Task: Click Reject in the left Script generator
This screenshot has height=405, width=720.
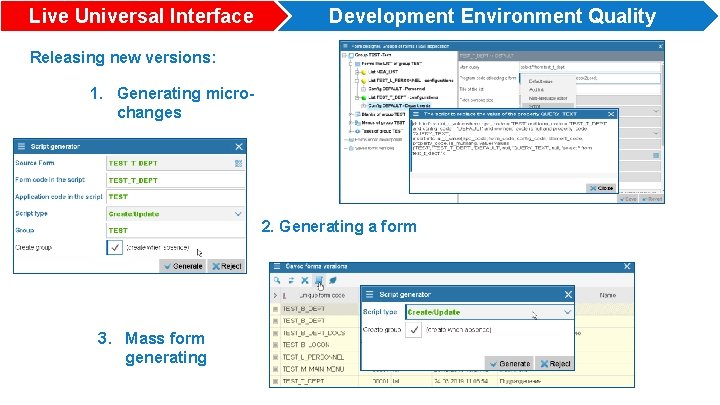Action: [x=227, y=266]
